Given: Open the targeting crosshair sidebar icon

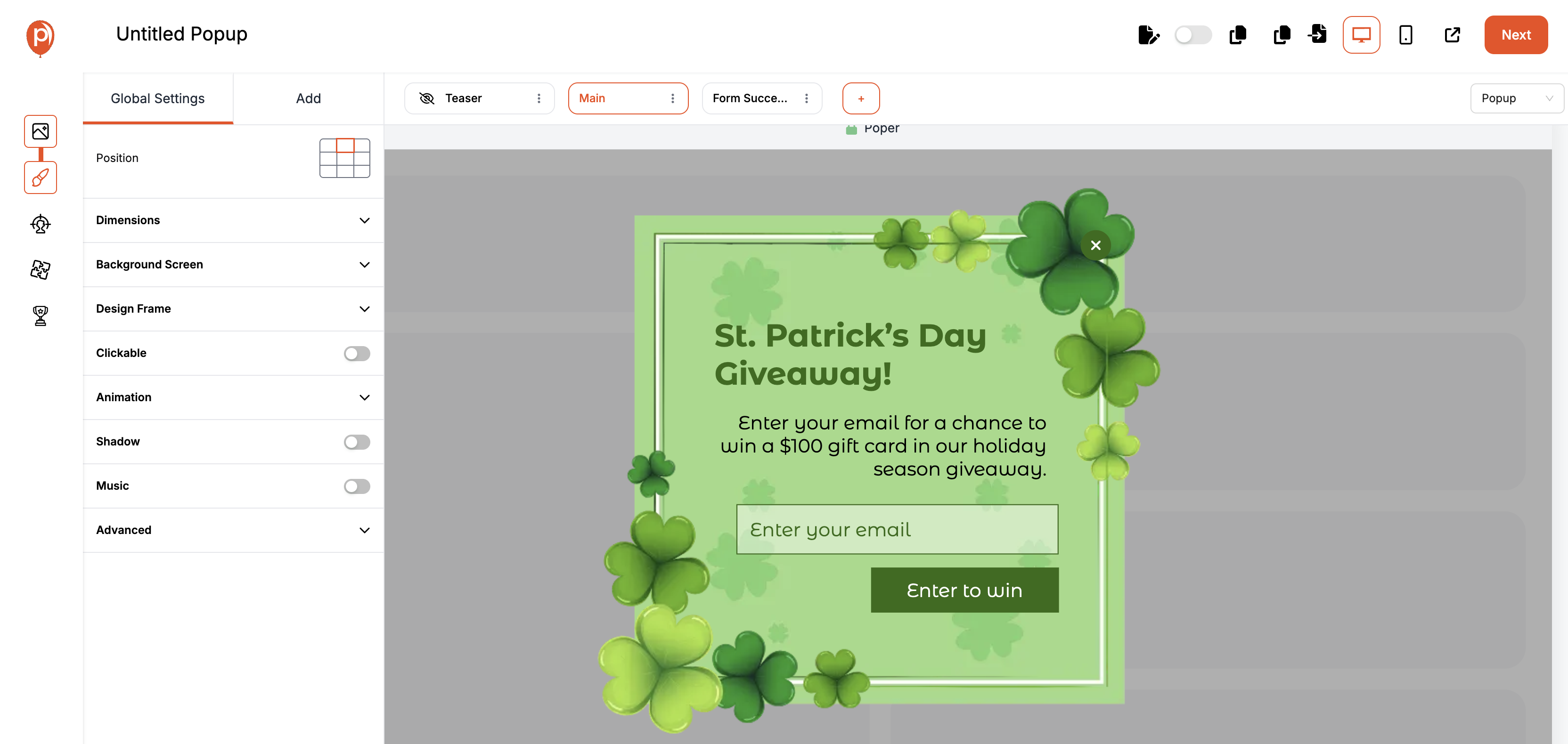Looking at the screenshot, I should click(x=40, y=224).
